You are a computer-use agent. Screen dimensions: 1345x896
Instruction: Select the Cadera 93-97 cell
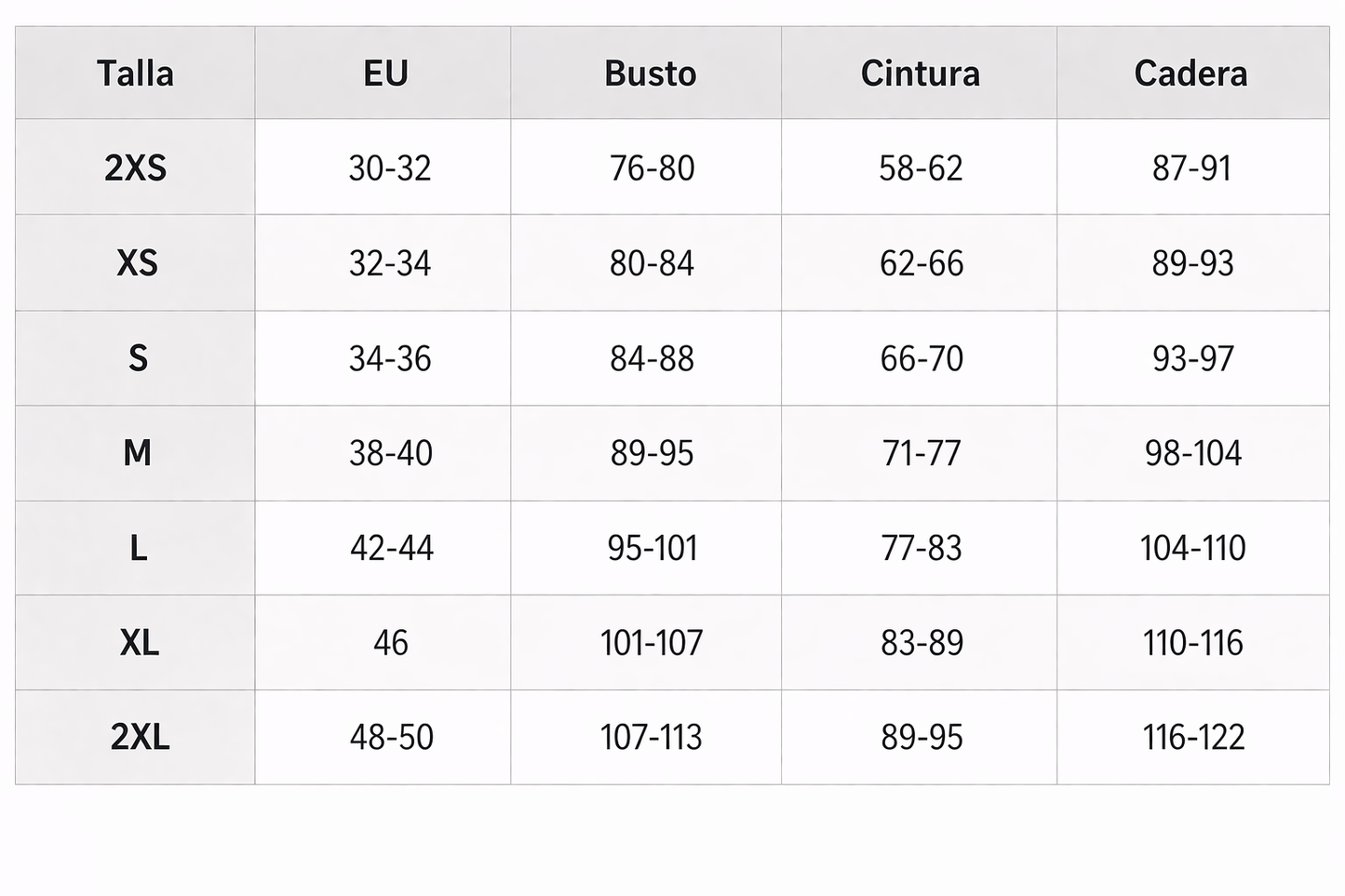point(1192,358)
